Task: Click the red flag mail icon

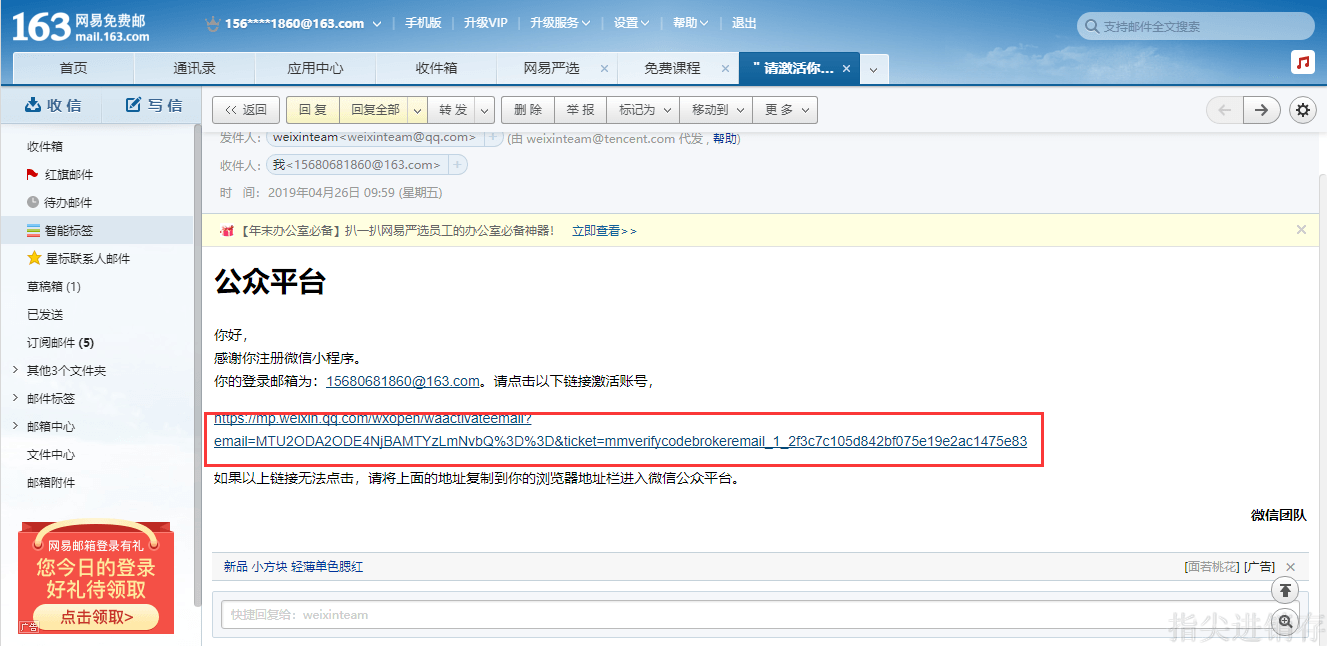Action: 32,174
